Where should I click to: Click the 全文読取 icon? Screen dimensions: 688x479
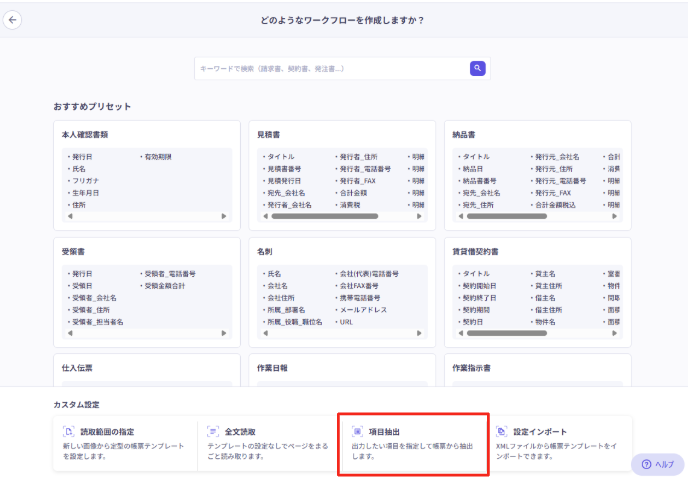click(213, 431)
